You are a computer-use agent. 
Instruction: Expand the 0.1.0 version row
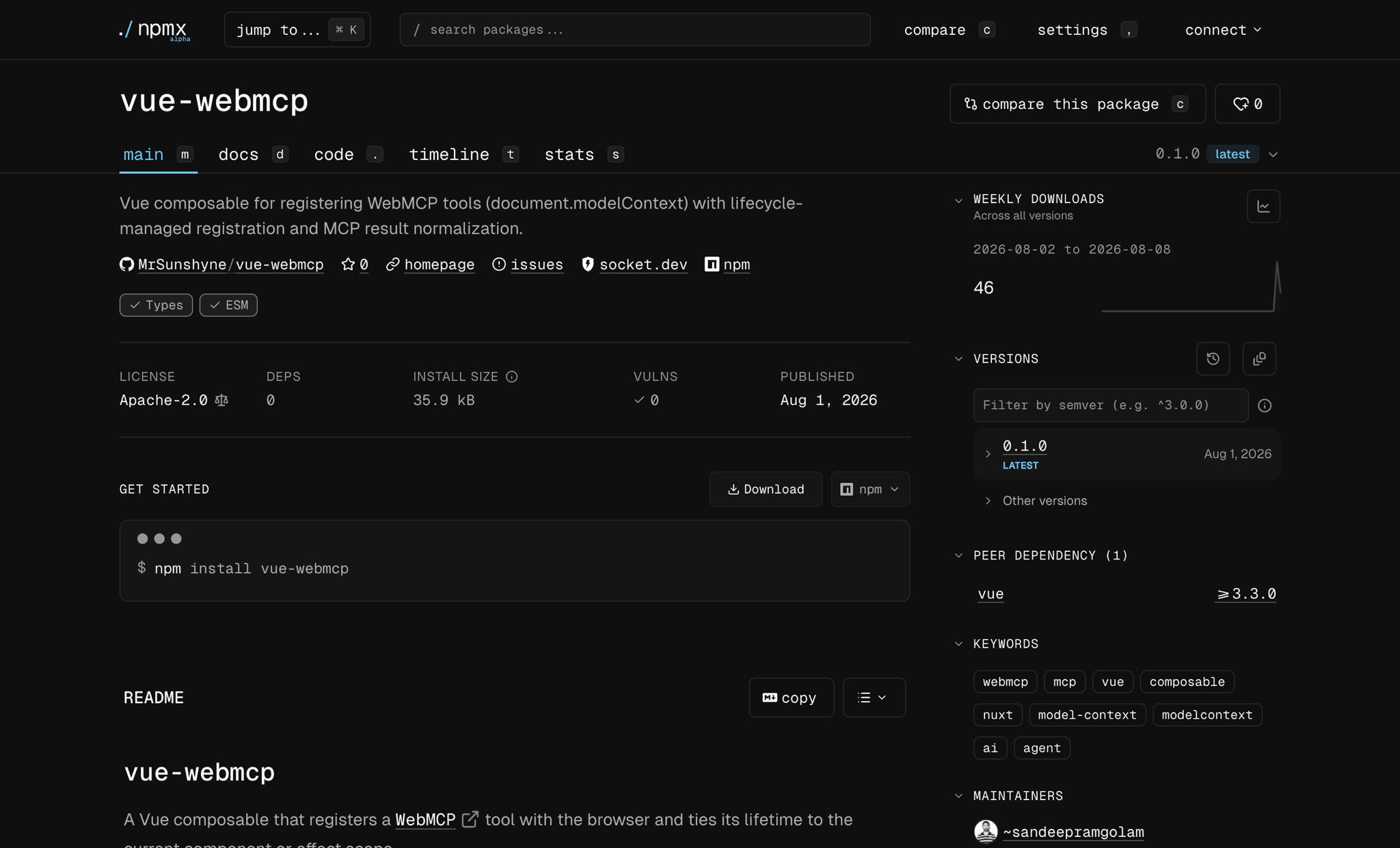(x=988, y=454)
